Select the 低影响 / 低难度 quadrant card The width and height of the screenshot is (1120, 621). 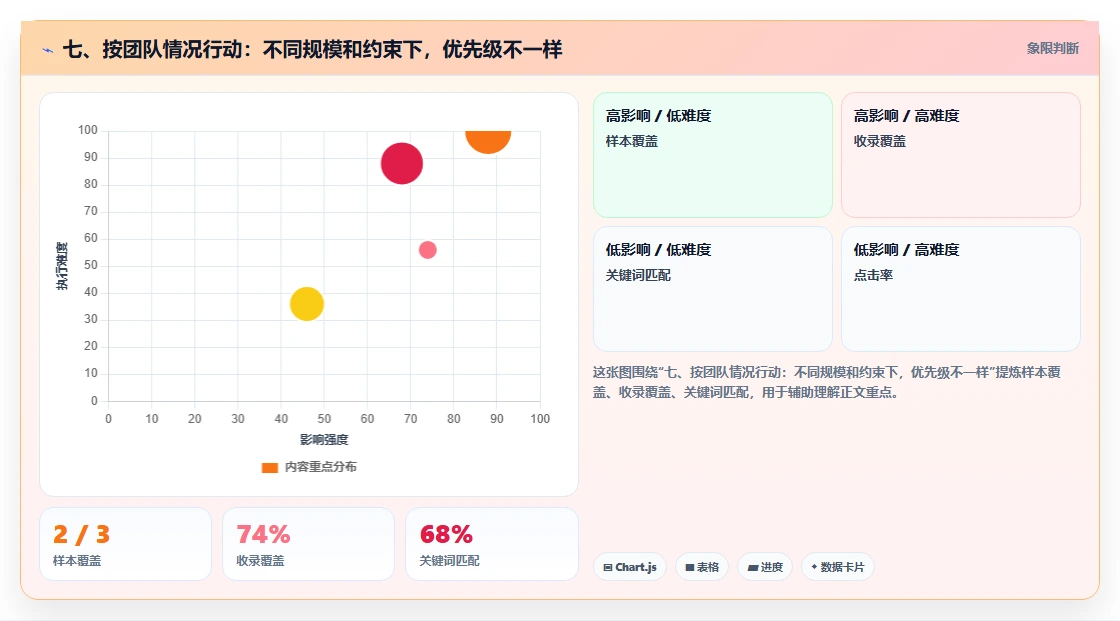(x=712, y=289)
